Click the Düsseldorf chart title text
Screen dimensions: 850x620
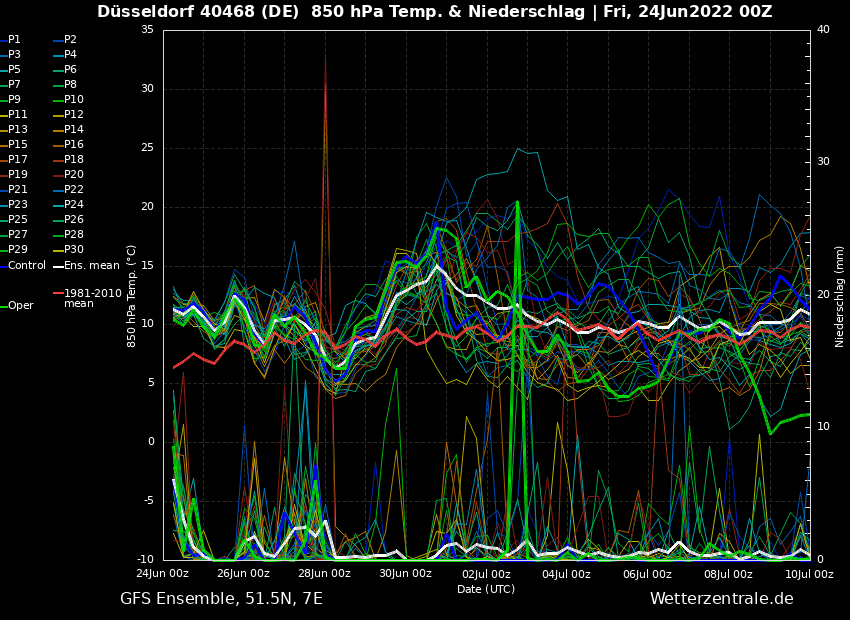(x=434, y=12)
